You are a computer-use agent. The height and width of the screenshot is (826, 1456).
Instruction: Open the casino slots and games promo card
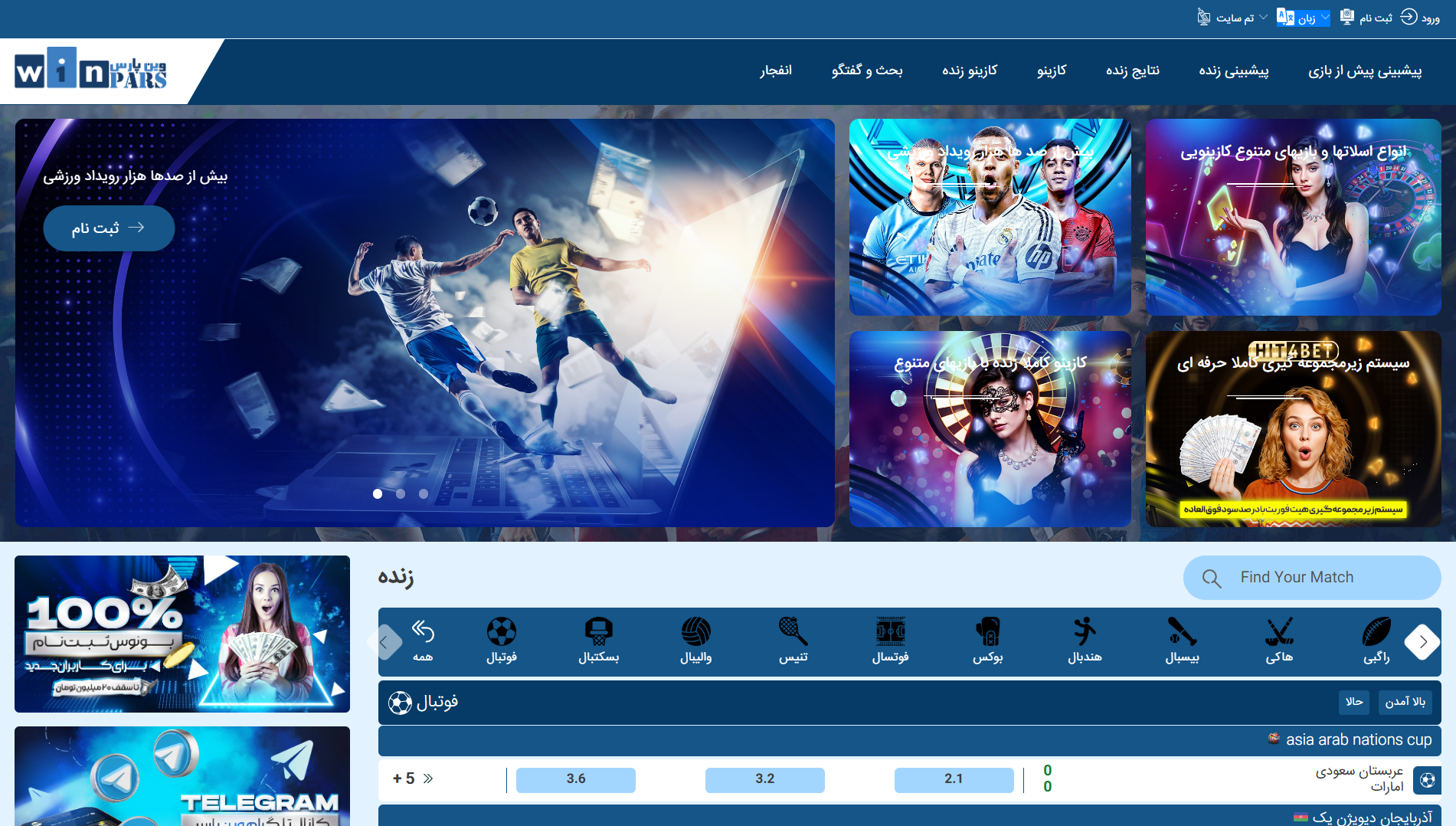point(1293,217)
